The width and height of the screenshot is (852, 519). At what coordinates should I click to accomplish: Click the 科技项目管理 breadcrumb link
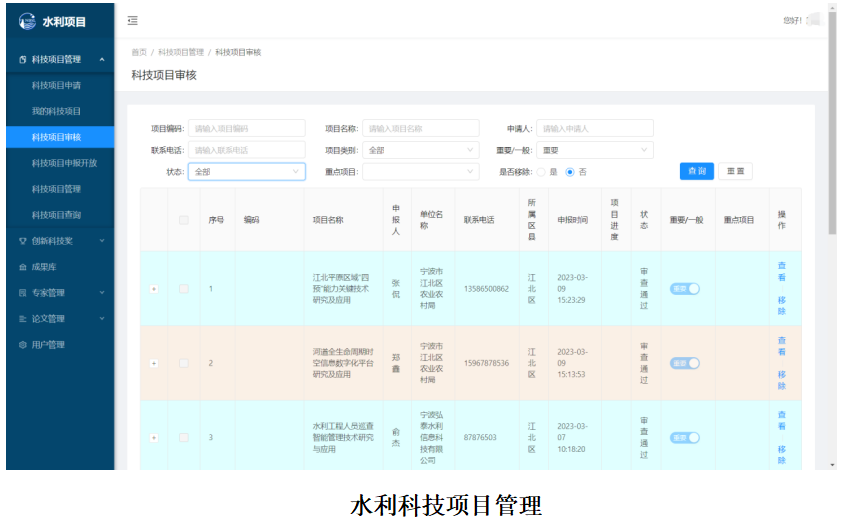(x=181, y=52)
